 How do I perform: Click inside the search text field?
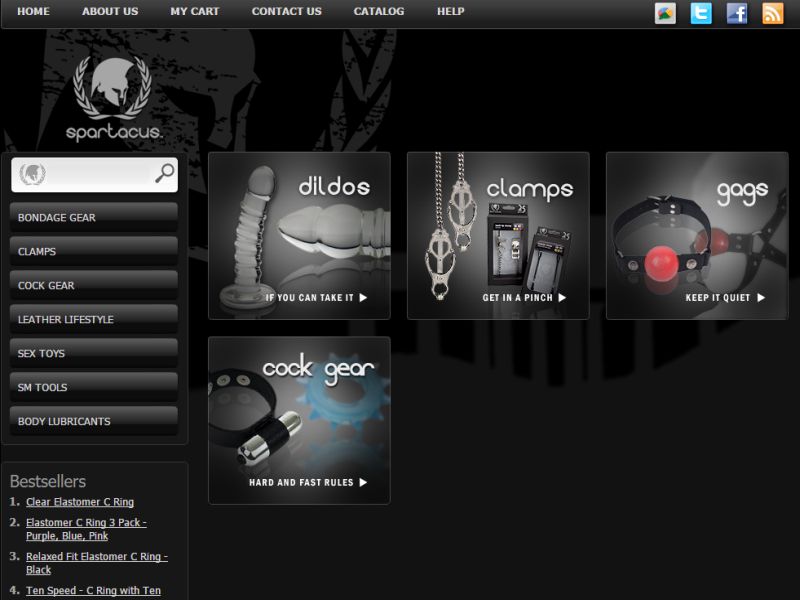(100, 174)
